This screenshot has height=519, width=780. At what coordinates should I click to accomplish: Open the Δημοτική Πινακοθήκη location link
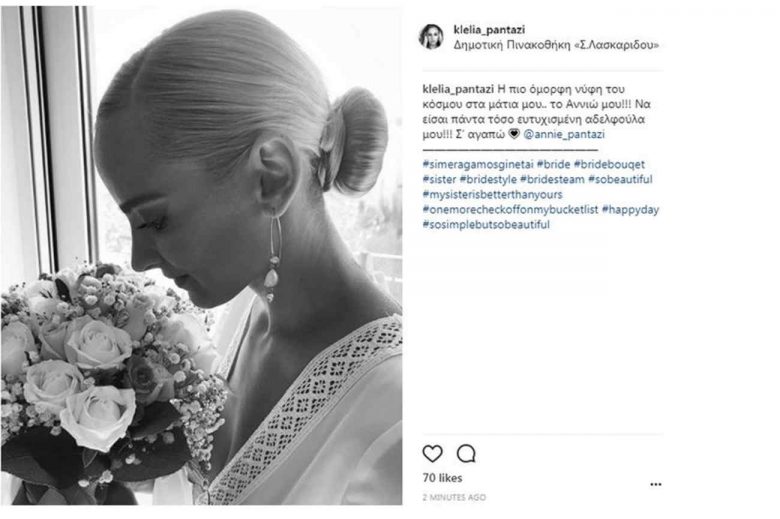click(x=556, y=45)
